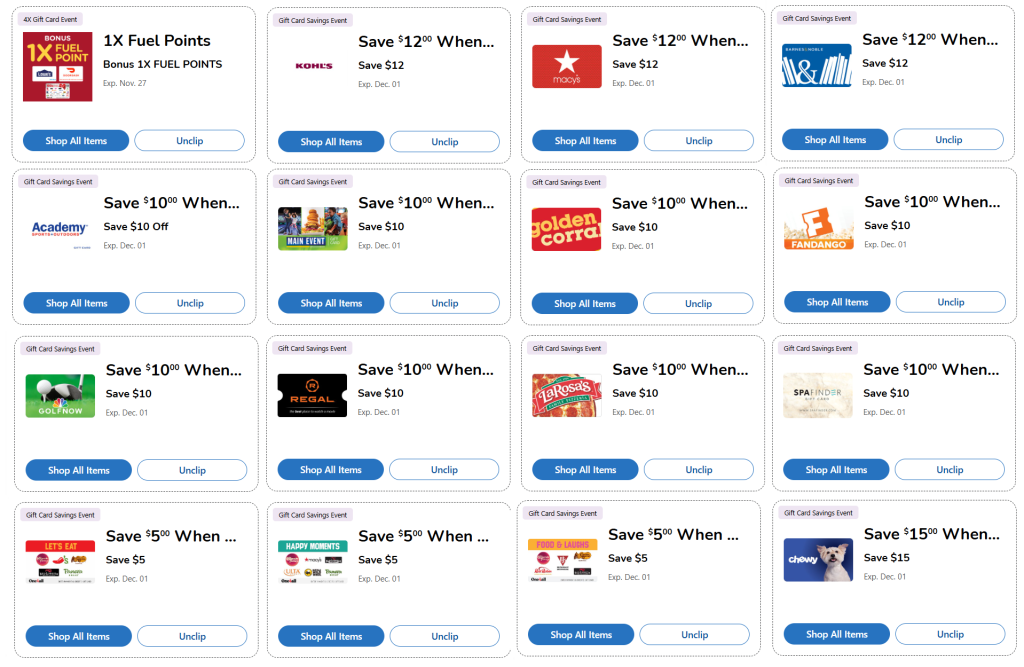Viewport: 1024px width, 667px height.
Task: Shop All Items for LaRosa's coupon
Action: 585,469
